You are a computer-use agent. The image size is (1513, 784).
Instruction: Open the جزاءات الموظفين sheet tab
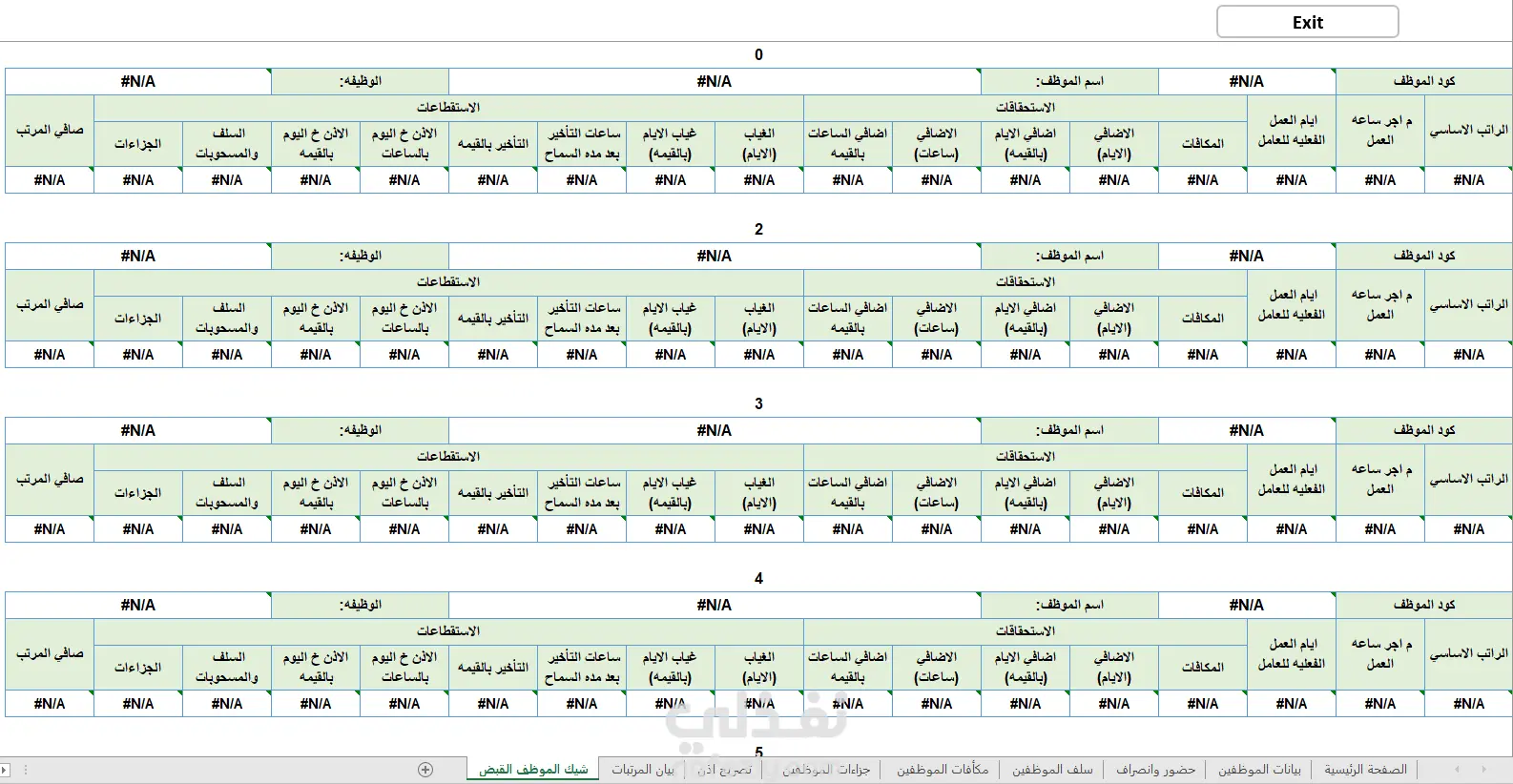pyautogui.click(x=826, y=770)
